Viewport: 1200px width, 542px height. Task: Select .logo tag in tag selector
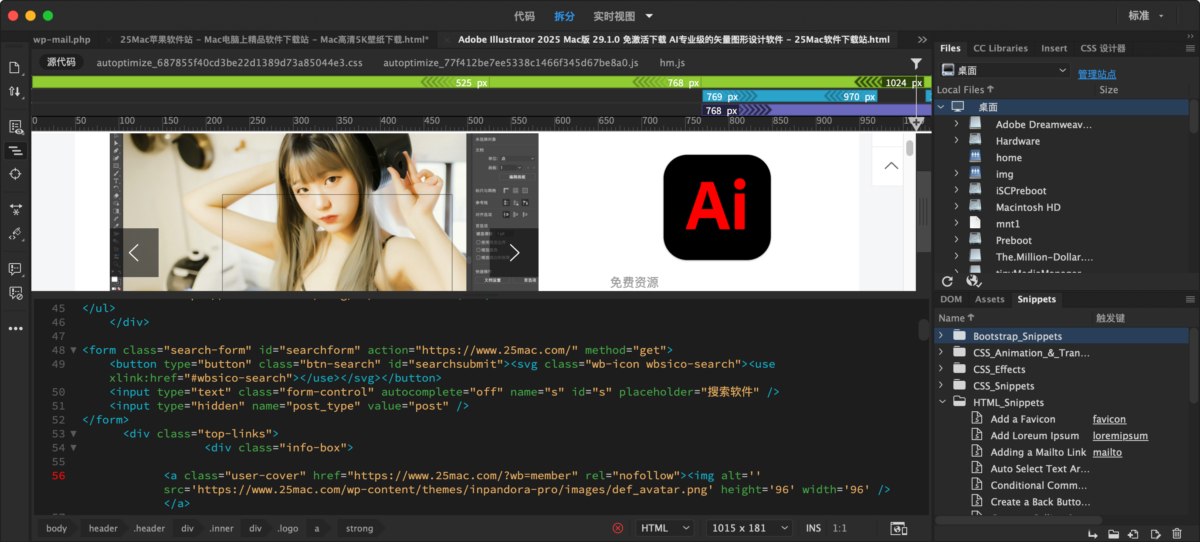click(x=287, y=528)
